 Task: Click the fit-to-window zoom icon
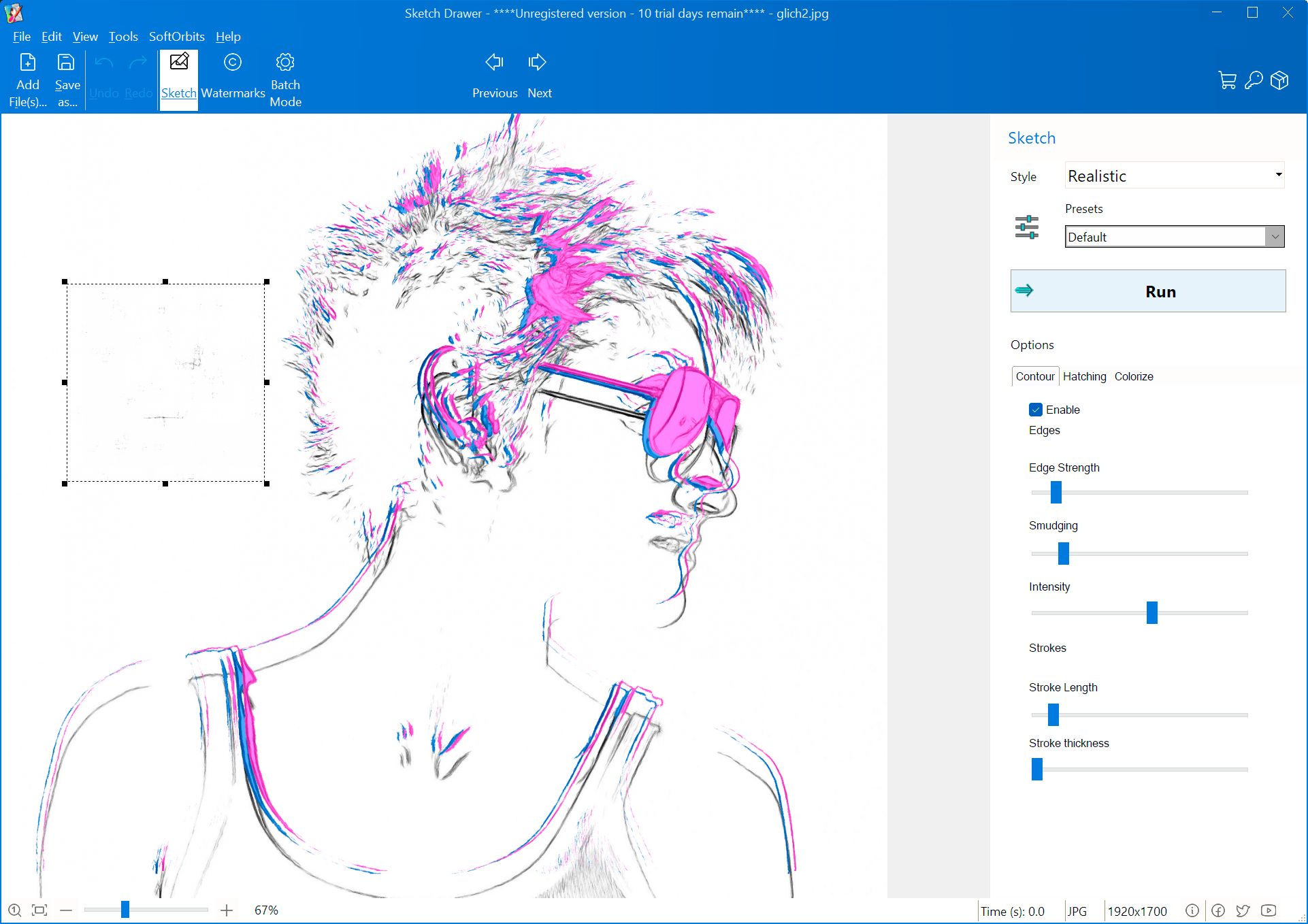point(40,910)
